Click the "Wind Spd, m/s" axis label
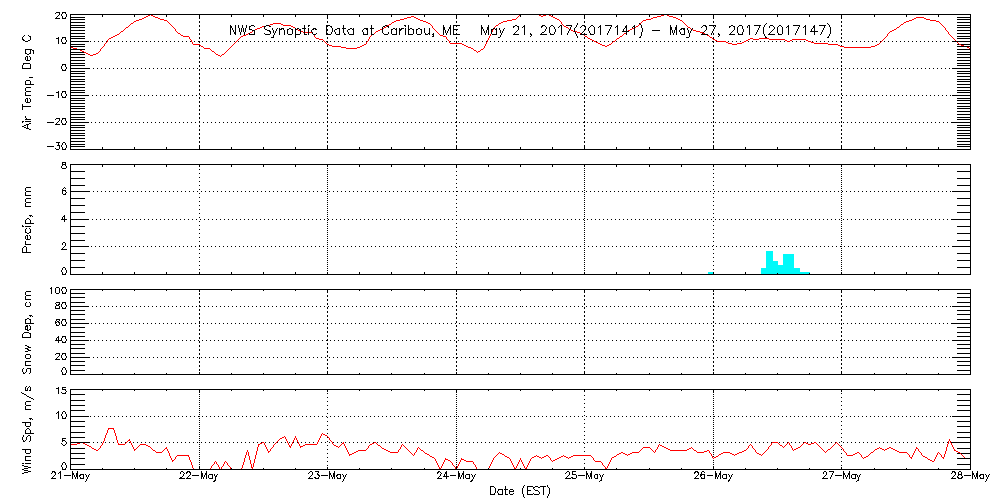Image resolution: width=1000 pixels, height=500 pixels. 28,428
